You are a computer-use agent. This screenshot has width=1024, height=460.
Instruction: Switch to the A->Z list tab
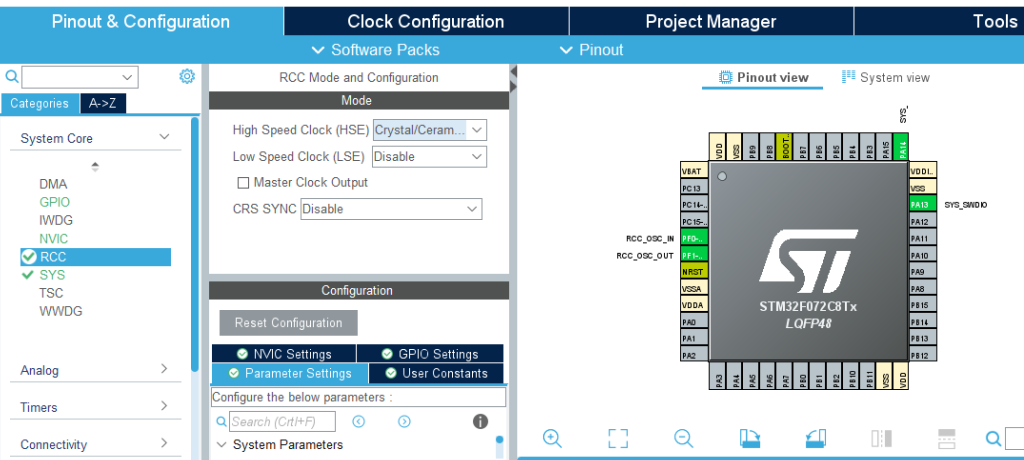click(x=103, y=103)
